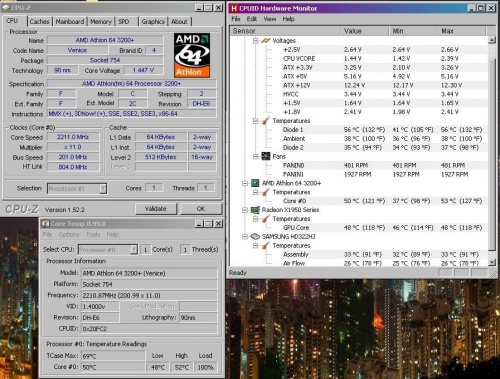Viewport: 500px width, 379px height.
Task: Click the Bus Speed field 201.0 MHz
Action: click(73, 157)
